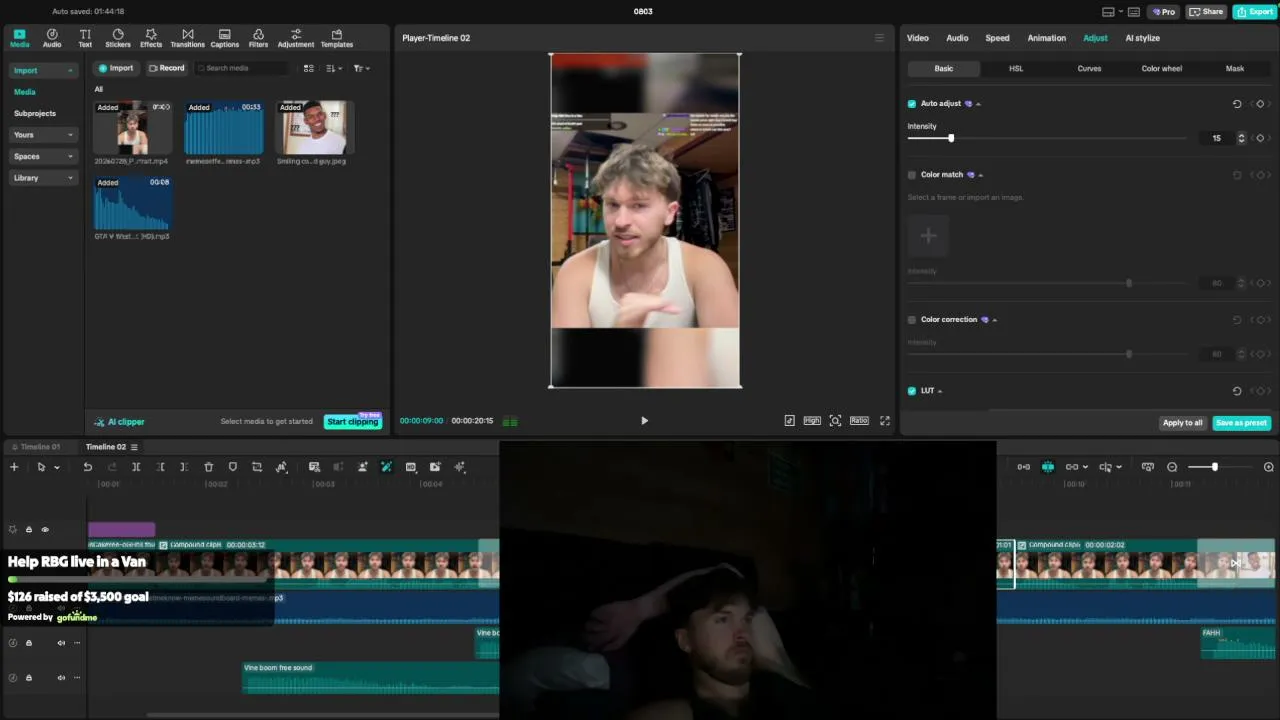
Task: Click the timeline zoom slider handle
Action: 1215,467
